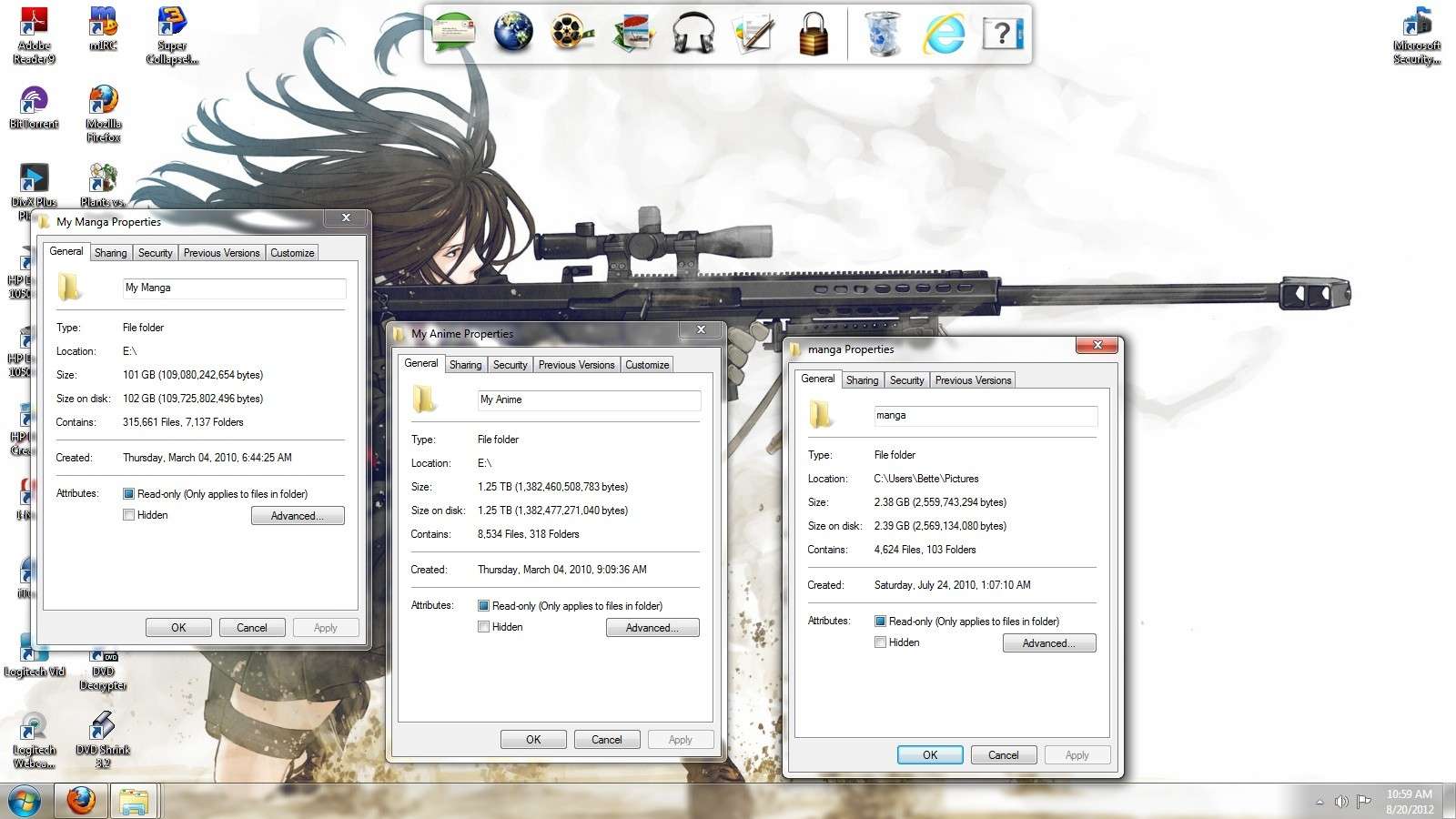Viewport: 1456px width, 819px height.
Task: Select the Plants vs. desktop icon
Action: (x=103, y=186)
